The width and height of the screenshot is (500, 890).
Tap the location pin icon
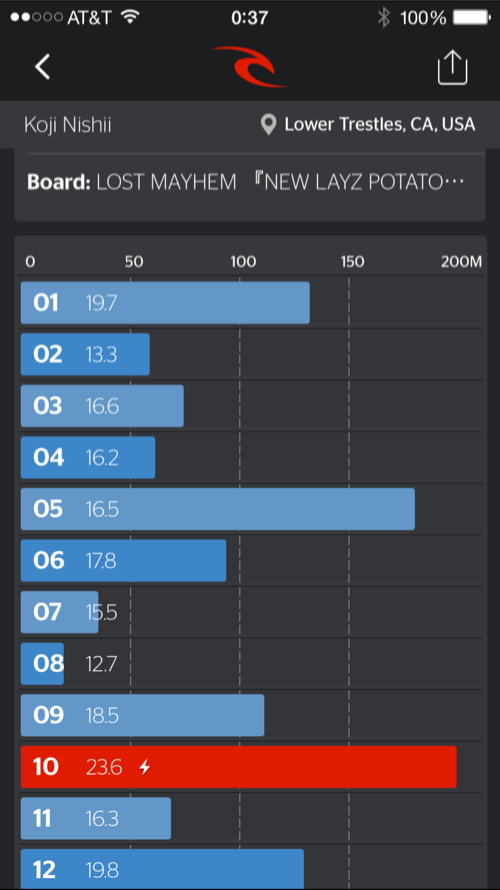click(x=268, y=125)
